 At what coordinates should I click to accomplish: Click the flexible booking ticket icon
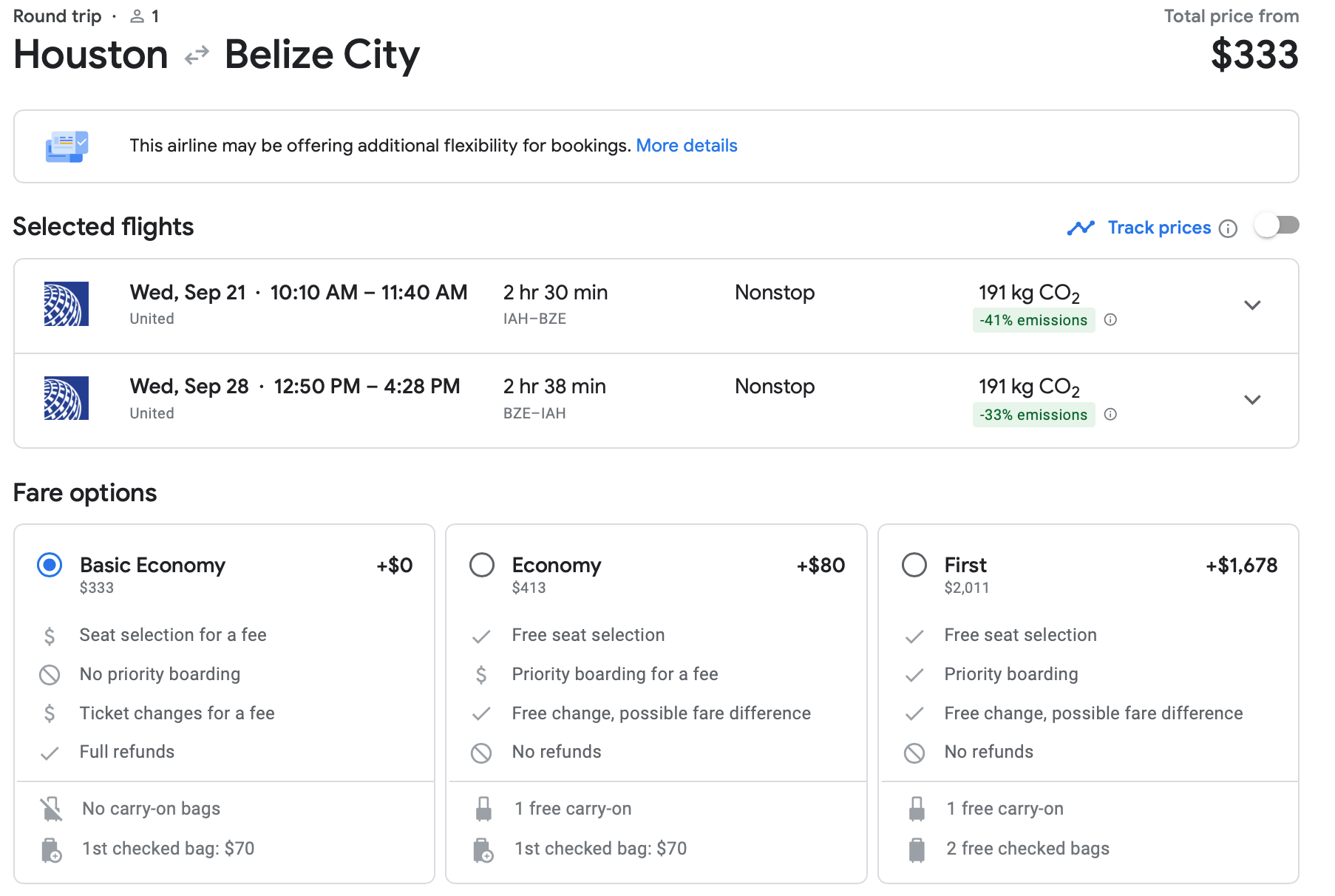67,146
